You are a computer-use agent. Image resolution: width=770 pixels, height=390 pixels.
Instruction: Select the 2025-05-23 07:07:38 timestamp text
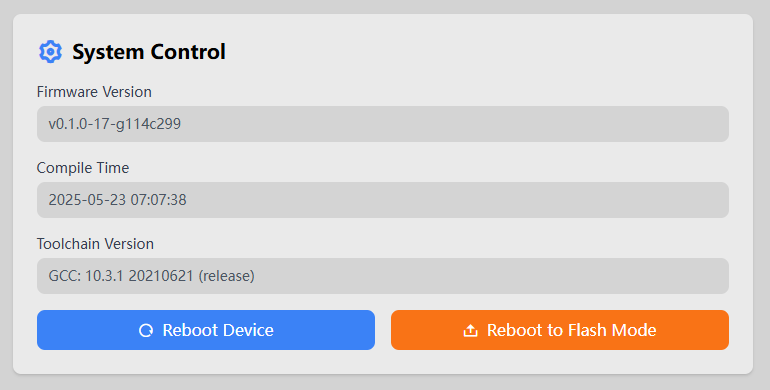point(117,200)
